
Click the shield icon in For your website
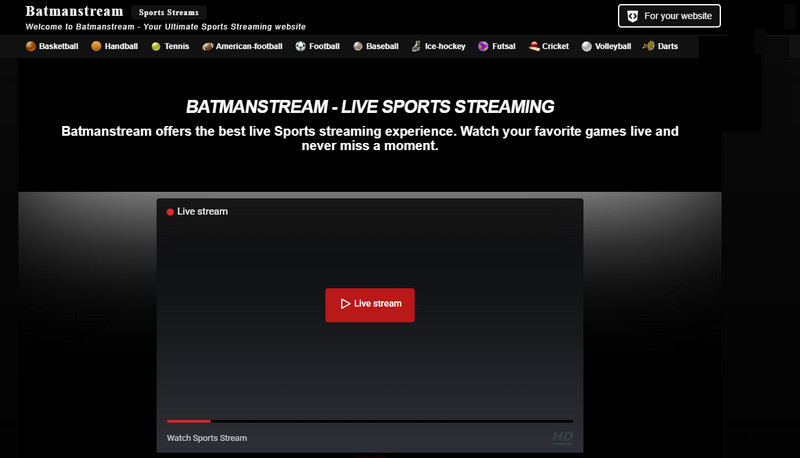tap(633, 16)
